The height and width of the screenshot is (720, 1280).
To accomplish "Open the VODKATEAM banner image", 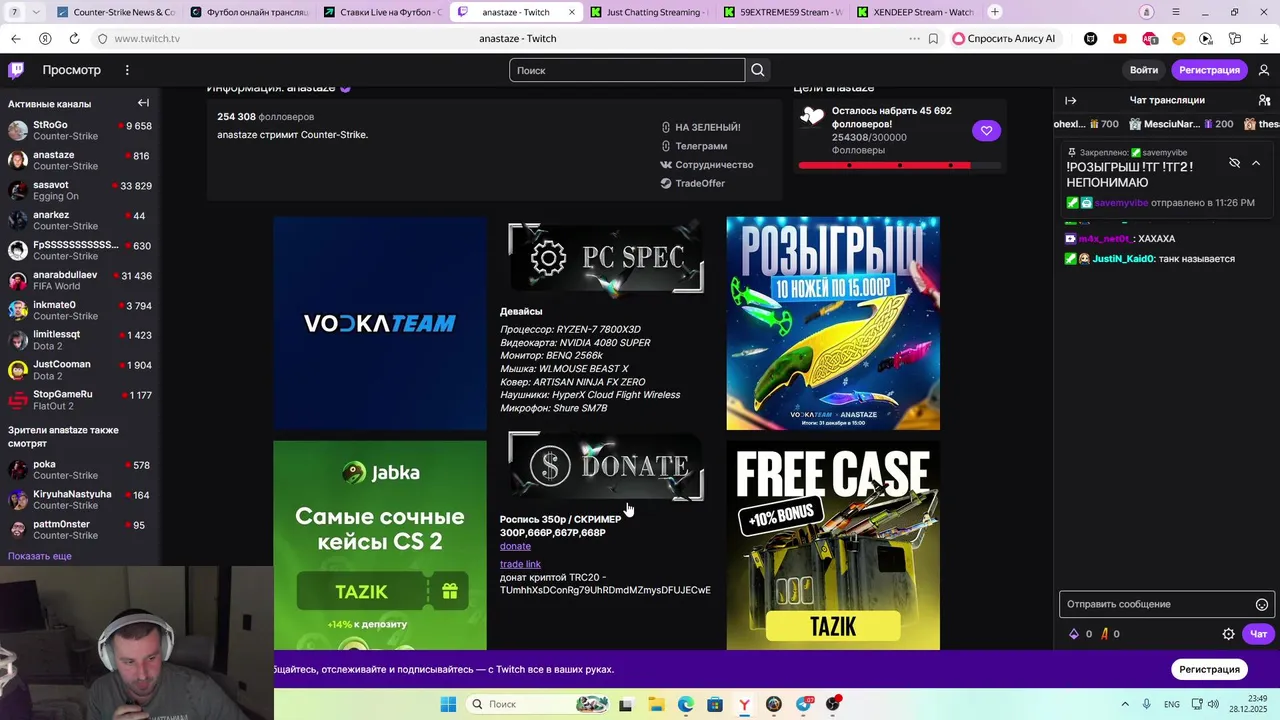I will (x=380, y=323).
